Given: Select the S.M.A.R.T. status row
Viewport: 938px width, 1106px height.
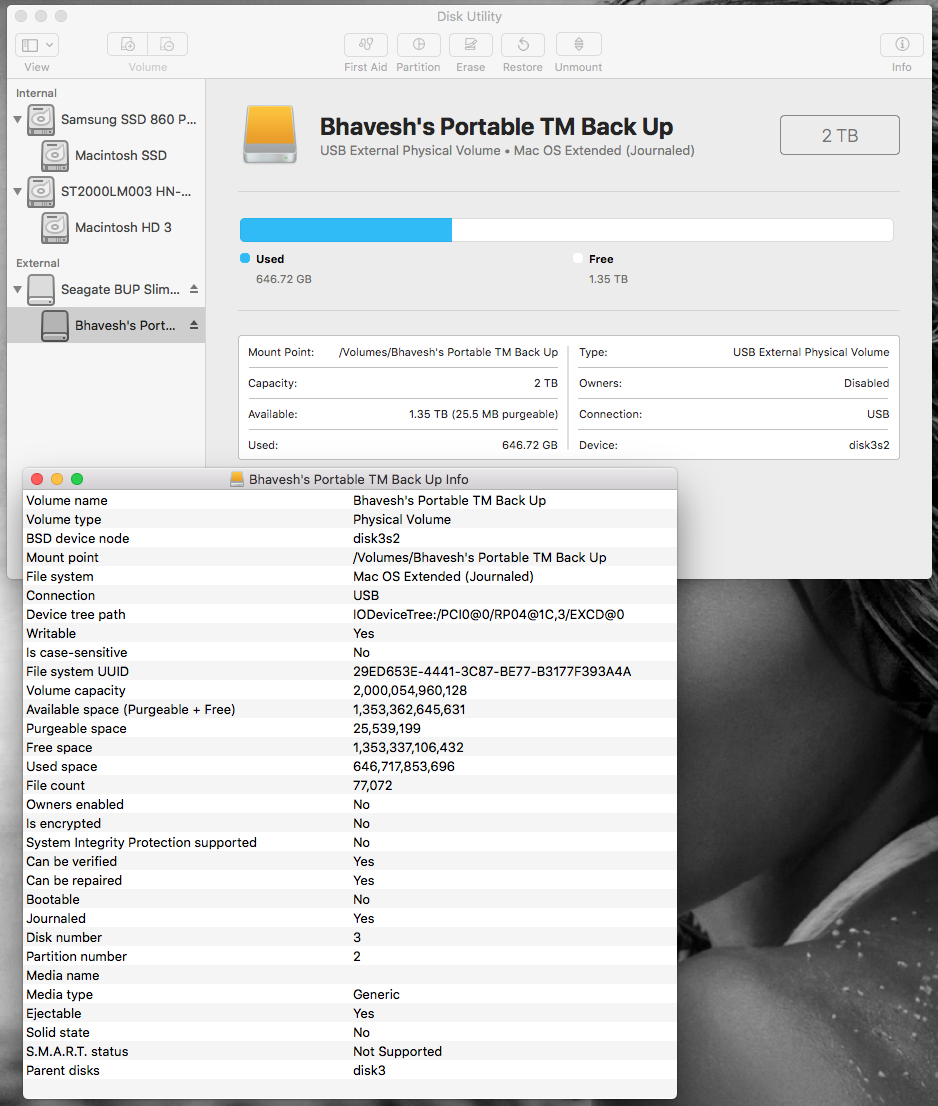Looking at the screenshot, I should point(350,1051).
